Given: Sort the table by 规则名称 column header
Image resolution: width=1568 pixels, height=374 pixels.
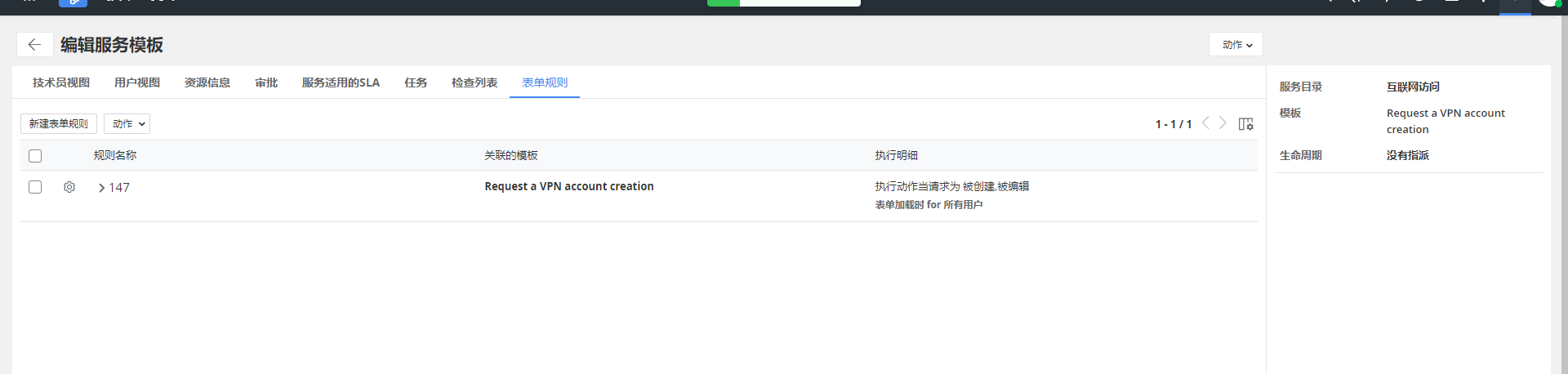Looking at the screenshot, I should click(x=115, y=155).
